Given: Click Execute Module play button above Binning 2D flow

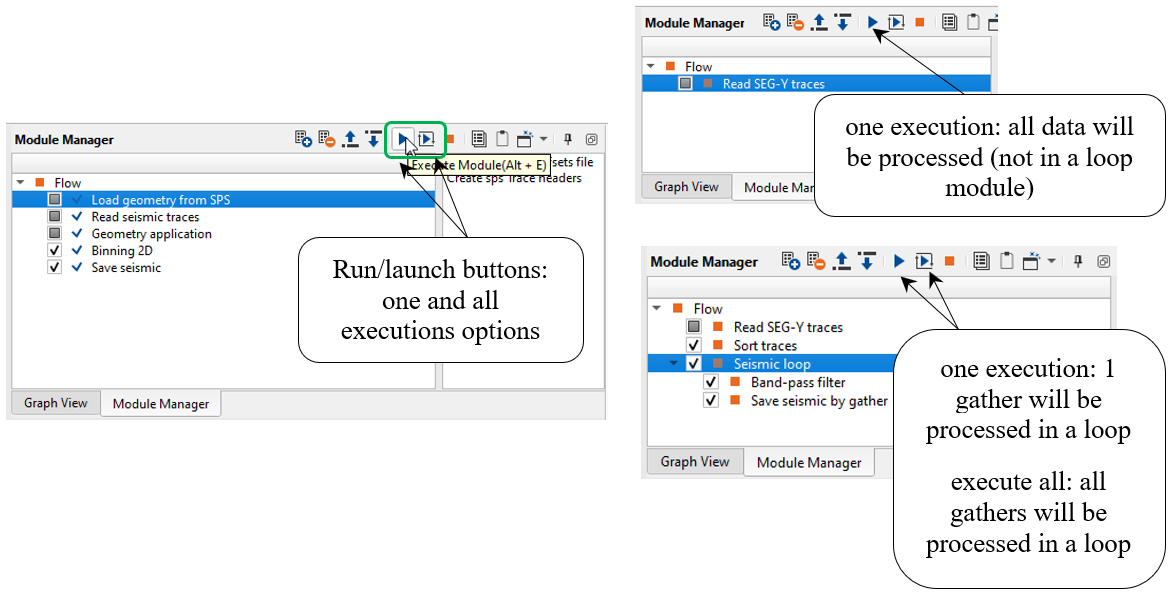Looking at the screenshot, I should [x=403, y=139].
